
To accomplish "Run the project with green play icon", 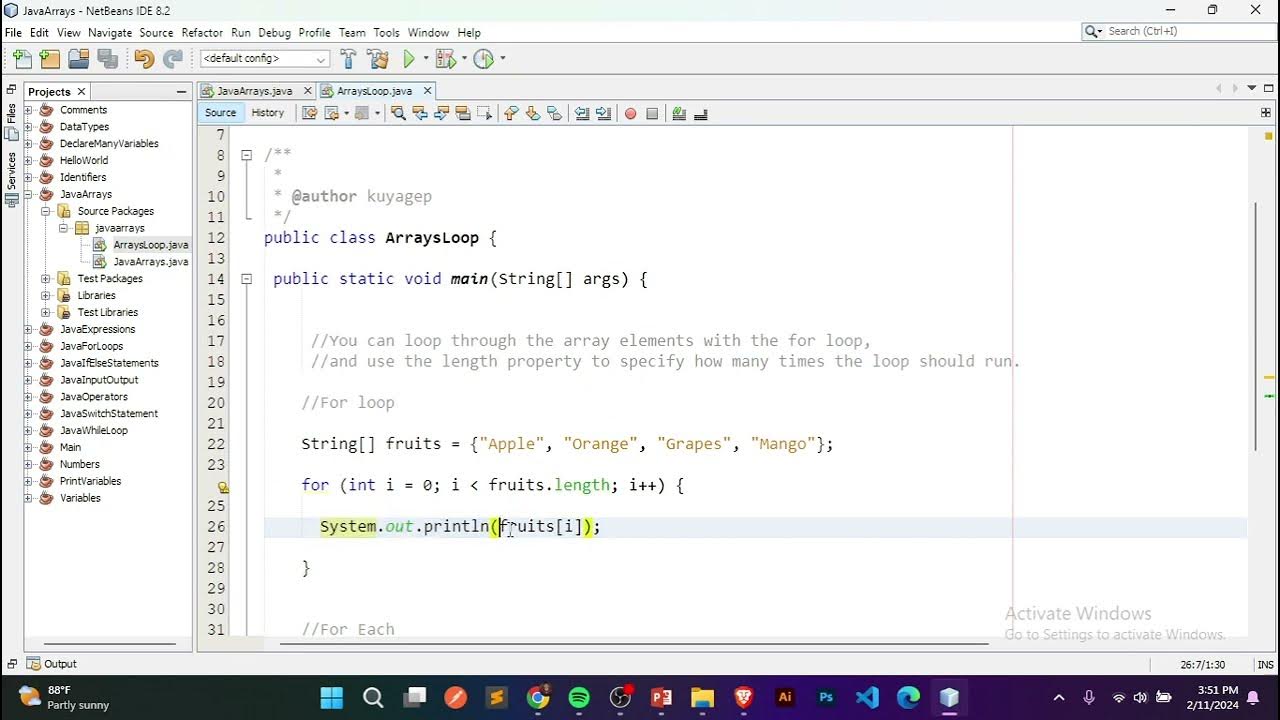I will (409, 59).
